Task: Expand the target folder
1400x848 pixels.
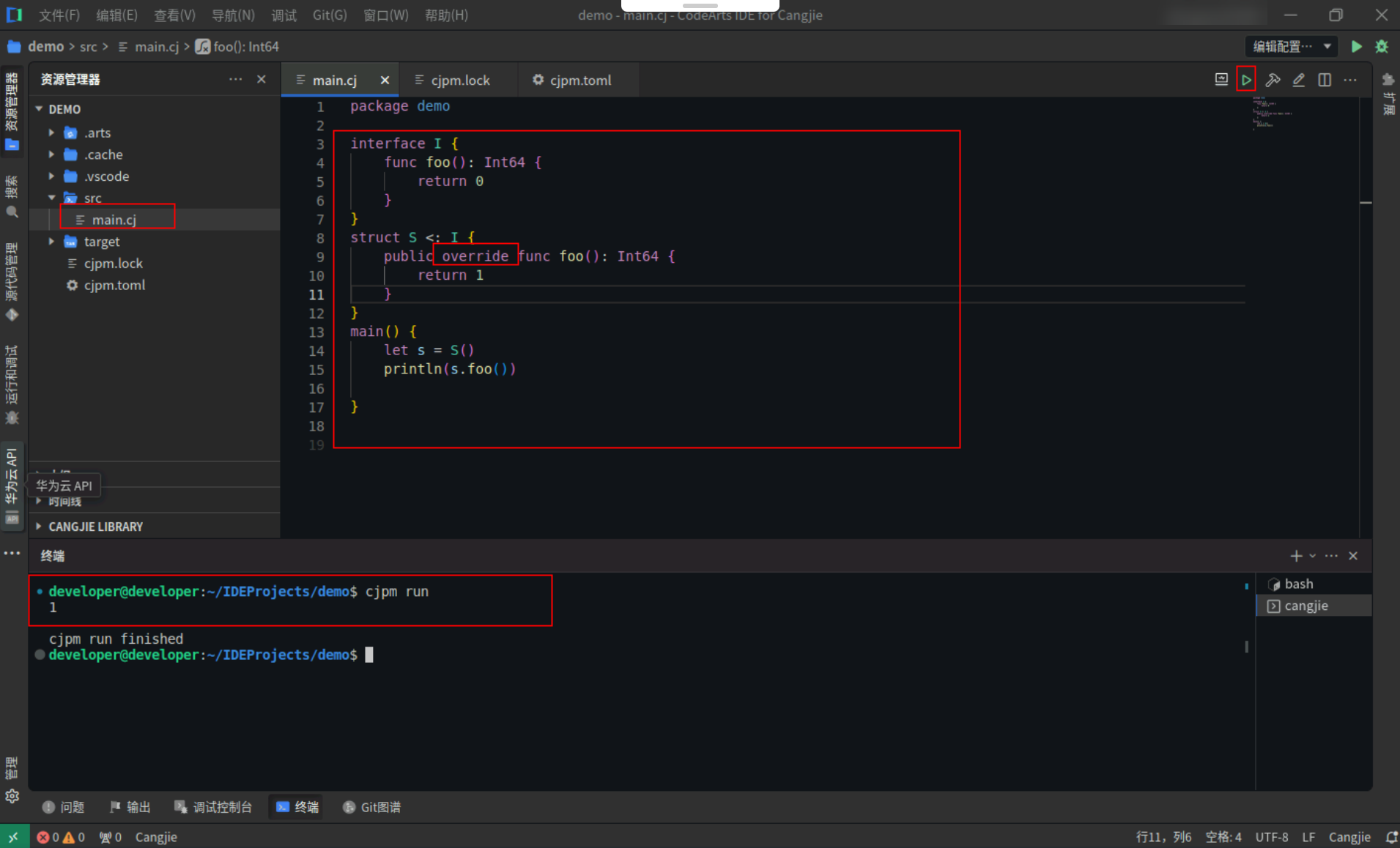Action: coord(51,242)
